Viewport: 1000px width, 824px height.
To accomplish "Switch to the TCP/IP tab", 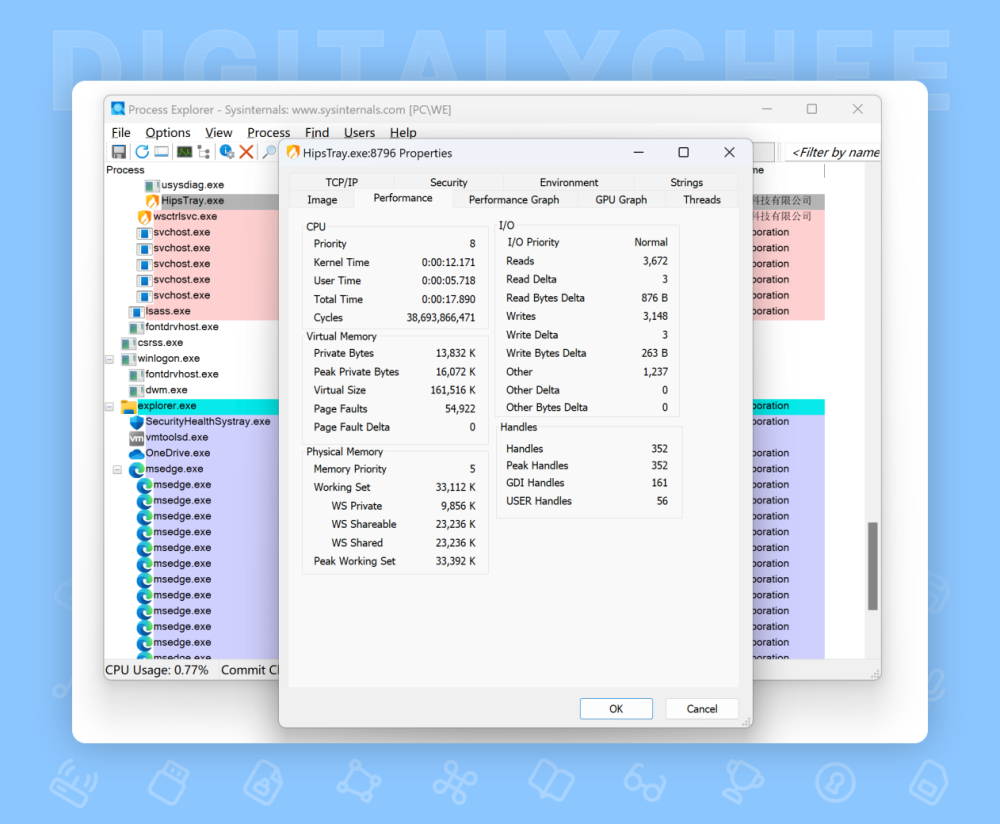I will (x=342, y=182).
